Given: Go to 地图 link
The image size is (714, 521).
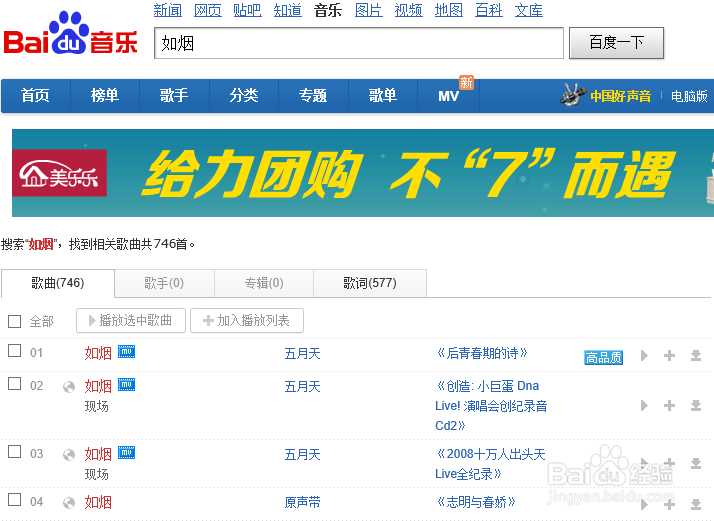Looking at the screenshot, I should coord(449,10).
